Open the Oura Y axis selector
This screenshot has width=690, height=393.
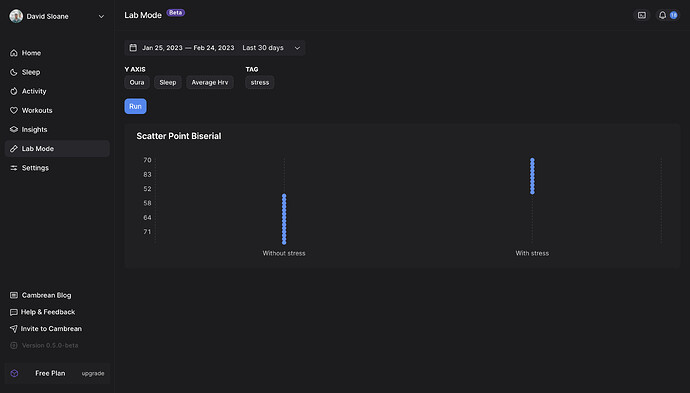137,82
